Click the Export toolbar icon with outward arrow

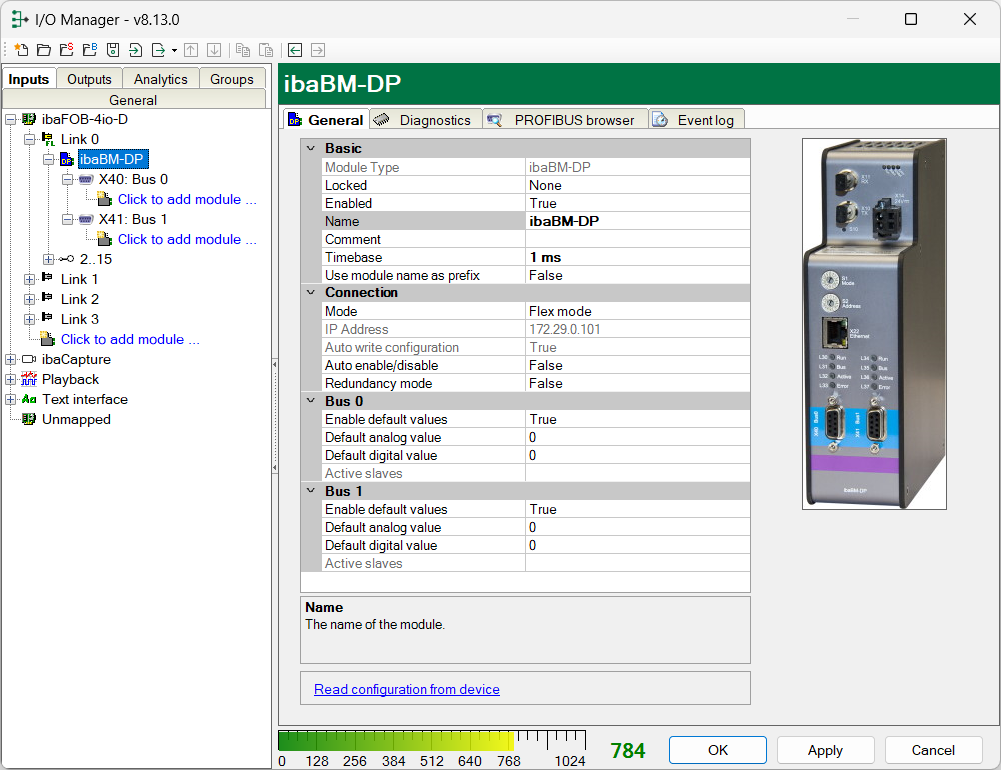[x=158, y=50]
